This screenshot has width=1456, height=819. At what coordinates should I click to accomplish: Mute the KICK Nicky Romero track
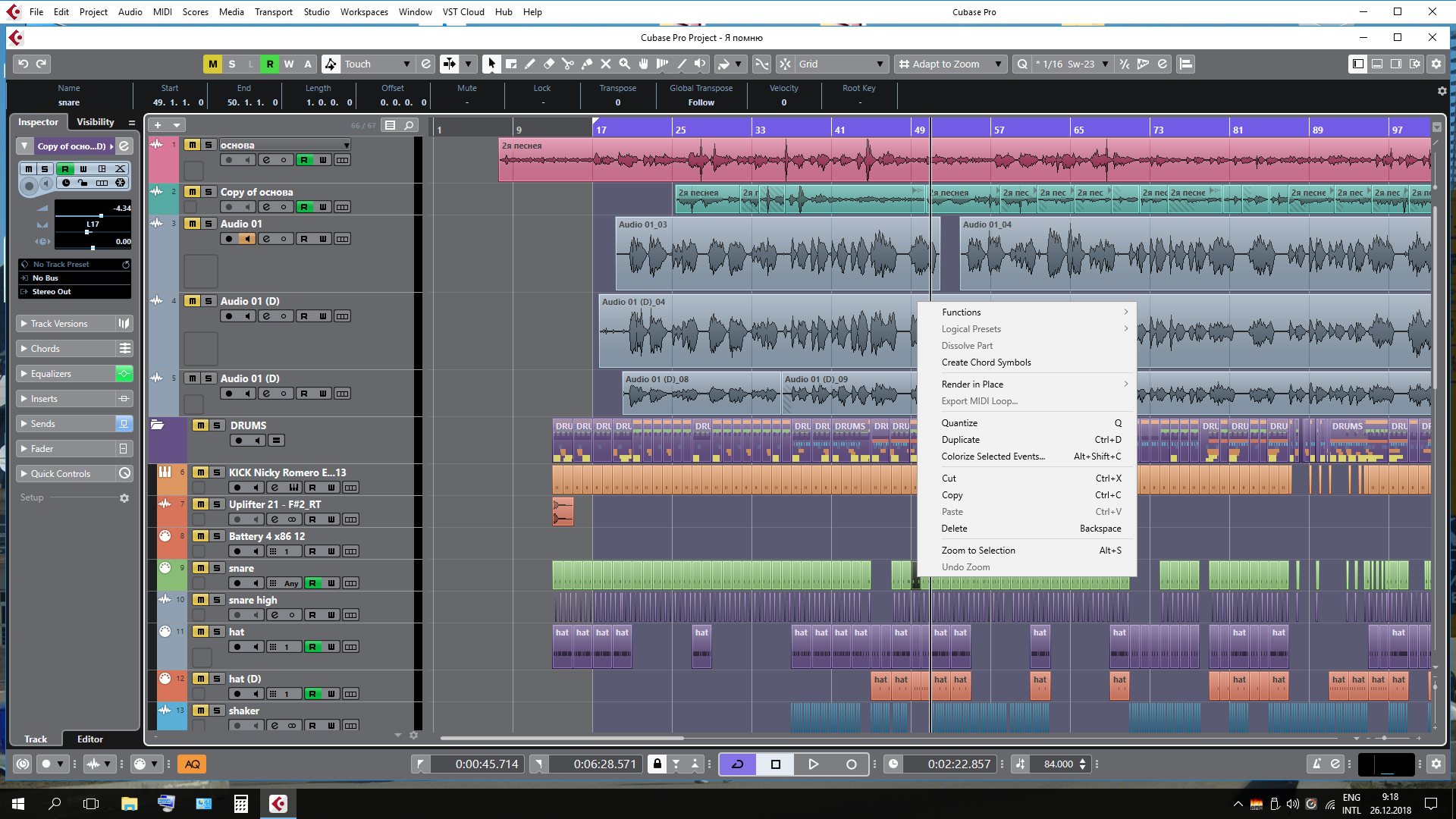(201, 472)
